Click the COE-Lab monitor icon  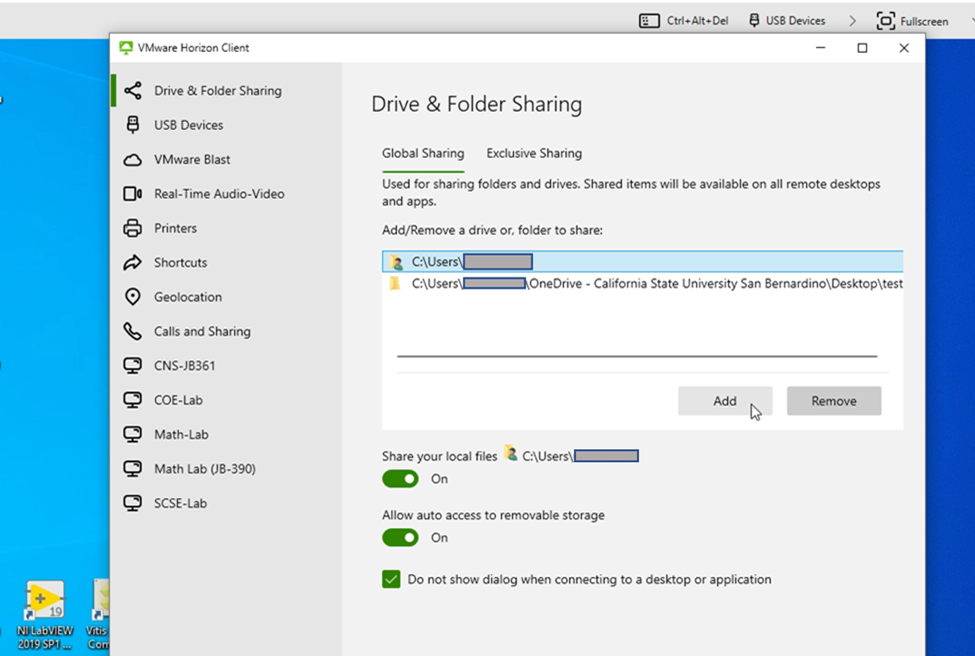click(132, 400)
